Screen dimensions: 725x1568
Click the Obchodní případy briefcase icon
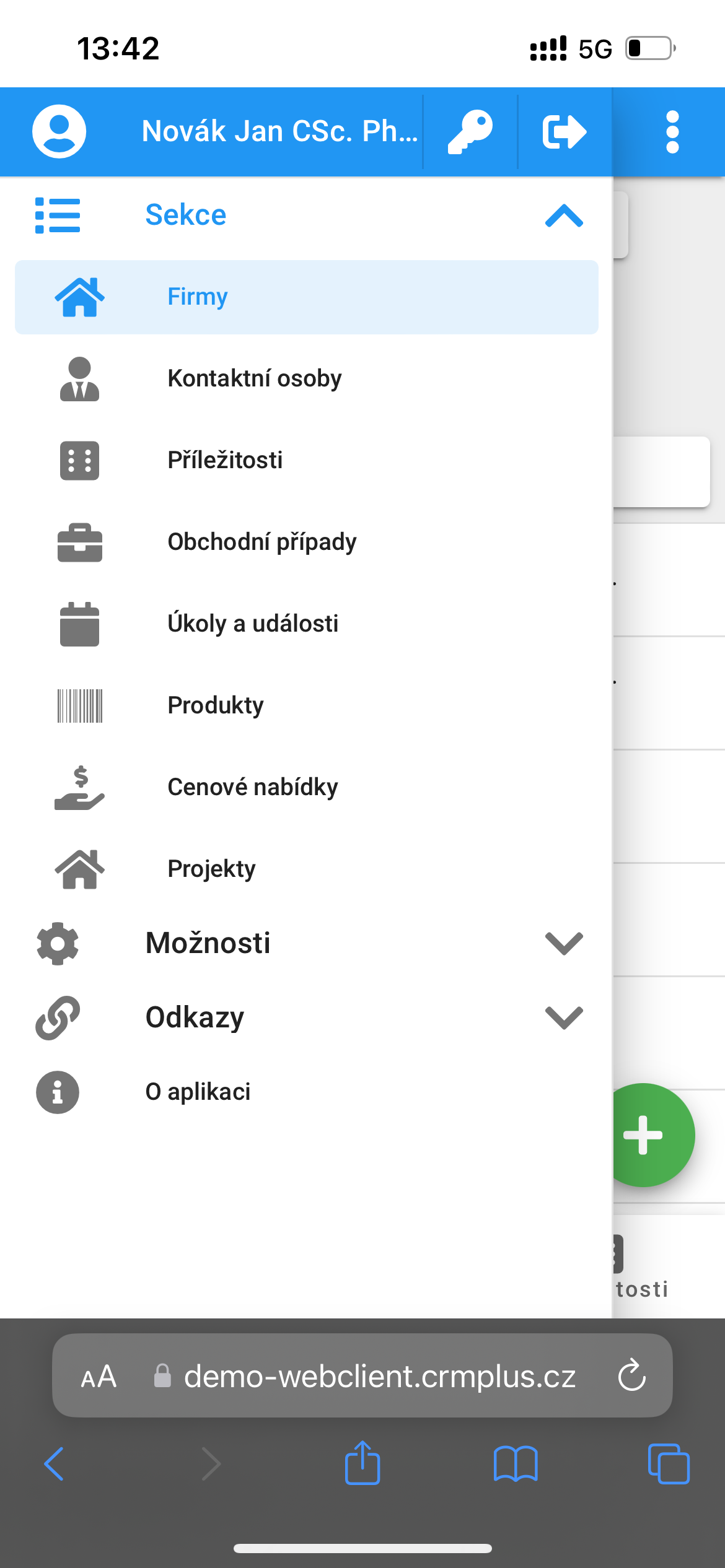pos(79,542)
